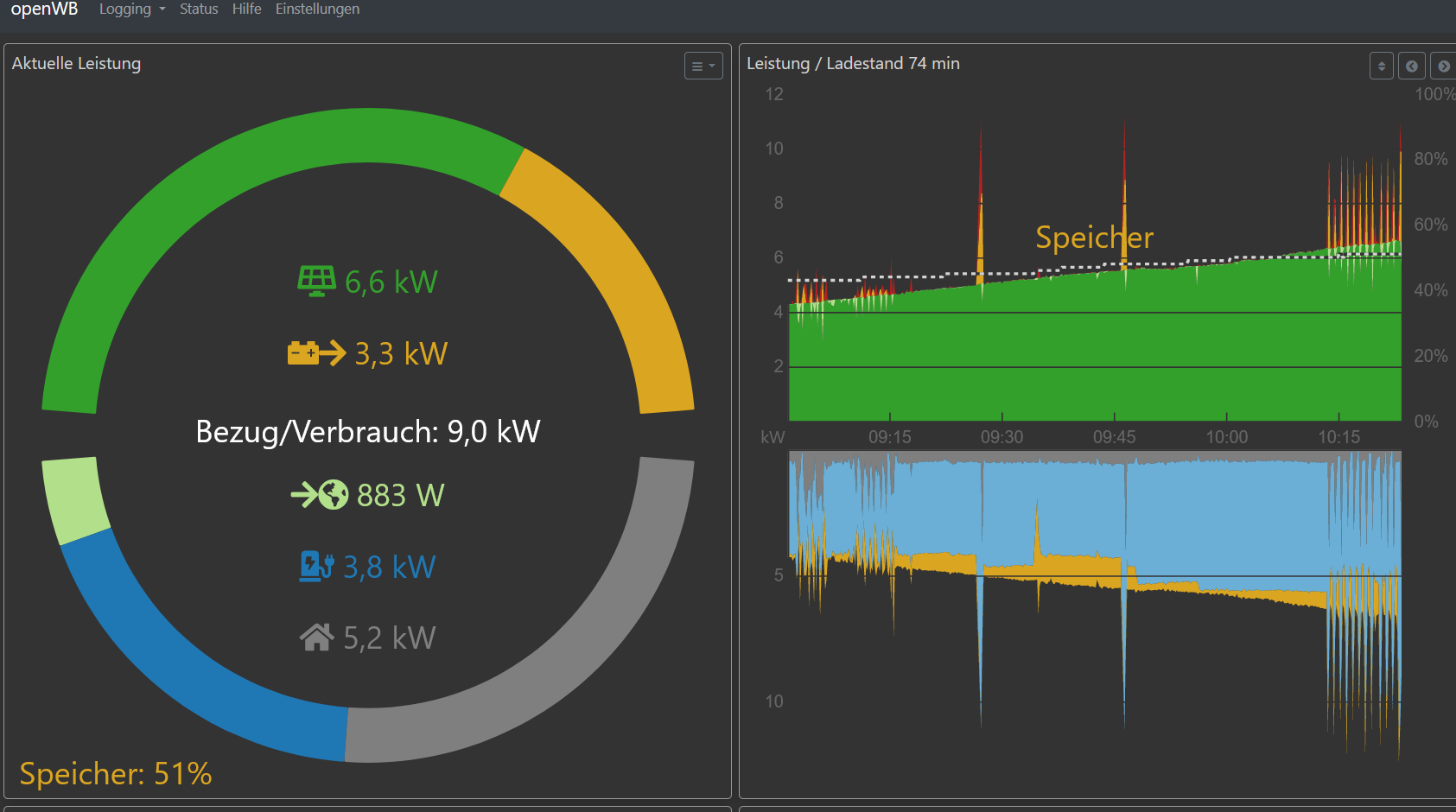This screenshot has height=812, width=1456.
Task: Open the Logging dropdown menu
Action: point(131,10)
